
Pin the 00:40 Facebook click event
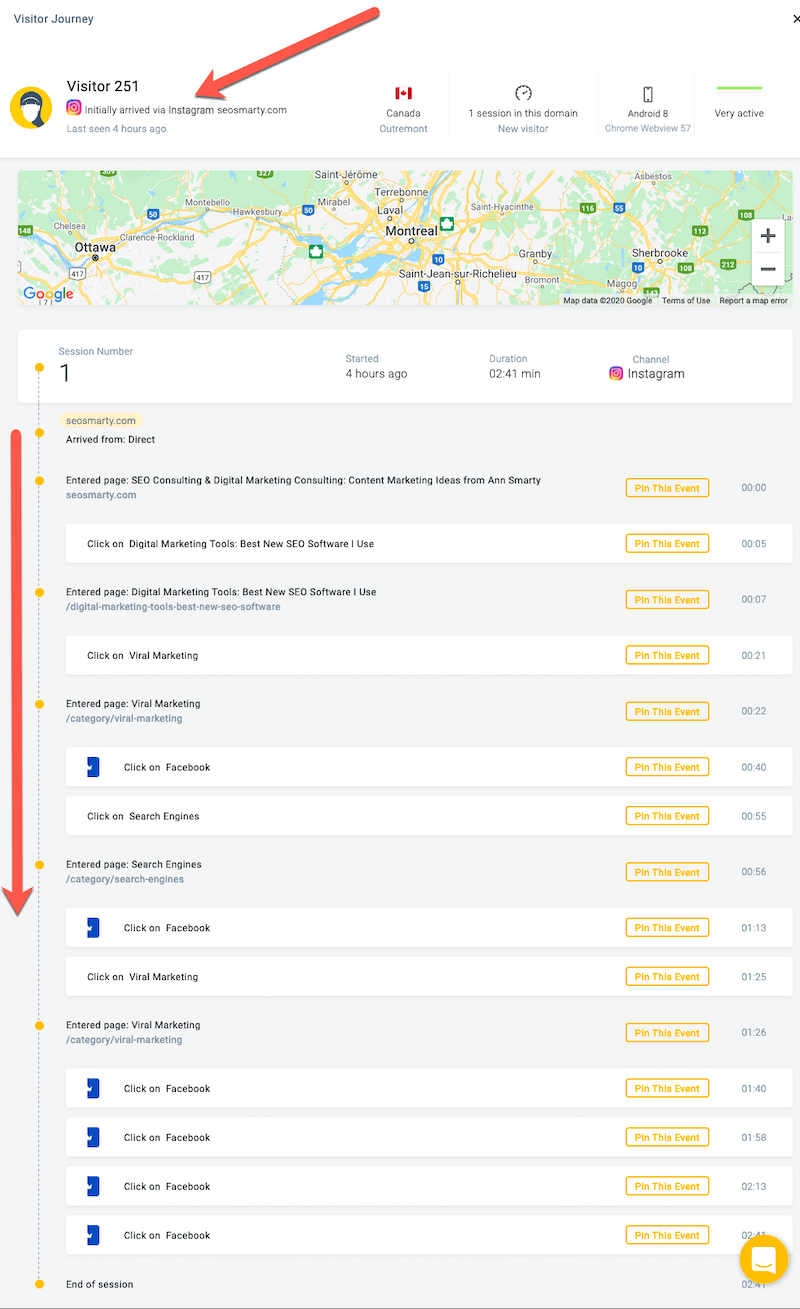pyautogui.click(x=667, y=767)
